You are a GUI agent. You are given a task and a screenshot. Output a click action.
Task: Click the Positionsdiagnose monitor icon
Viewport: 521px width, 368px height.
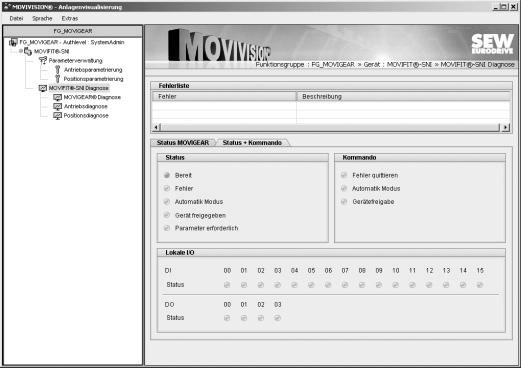57,116
